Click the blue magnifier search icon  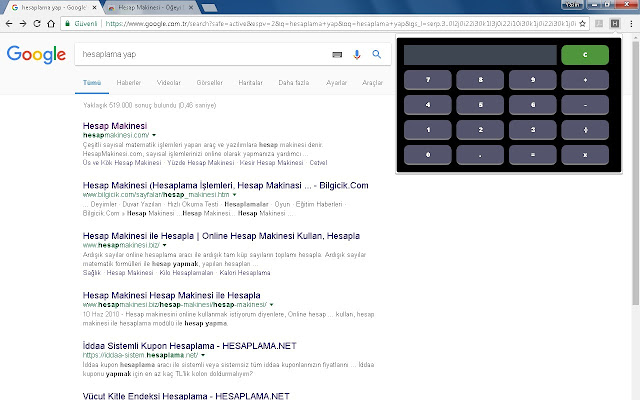(x=376, y=54)
